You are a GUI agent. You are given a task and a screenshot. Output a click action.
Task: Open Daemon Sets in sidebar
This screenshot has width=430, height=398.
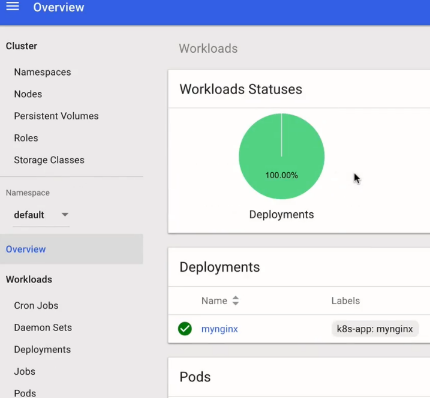point(43,328)
